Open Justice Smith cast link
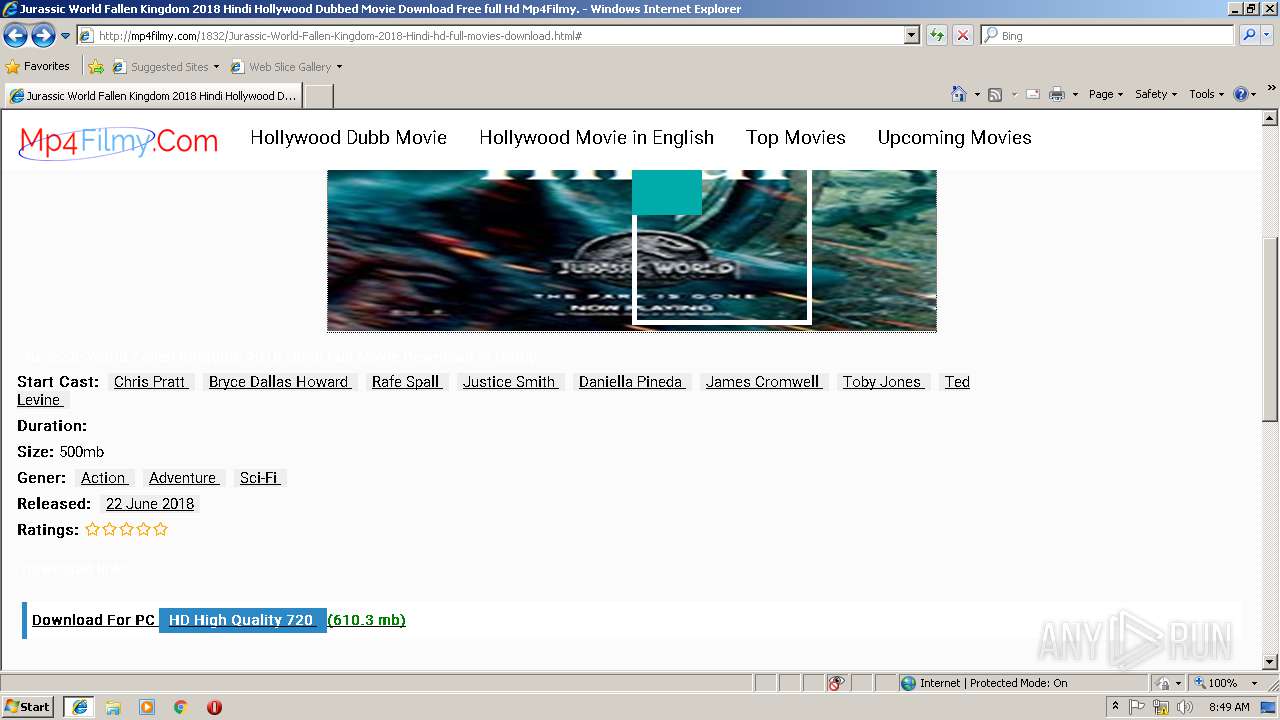 point(510,382)
